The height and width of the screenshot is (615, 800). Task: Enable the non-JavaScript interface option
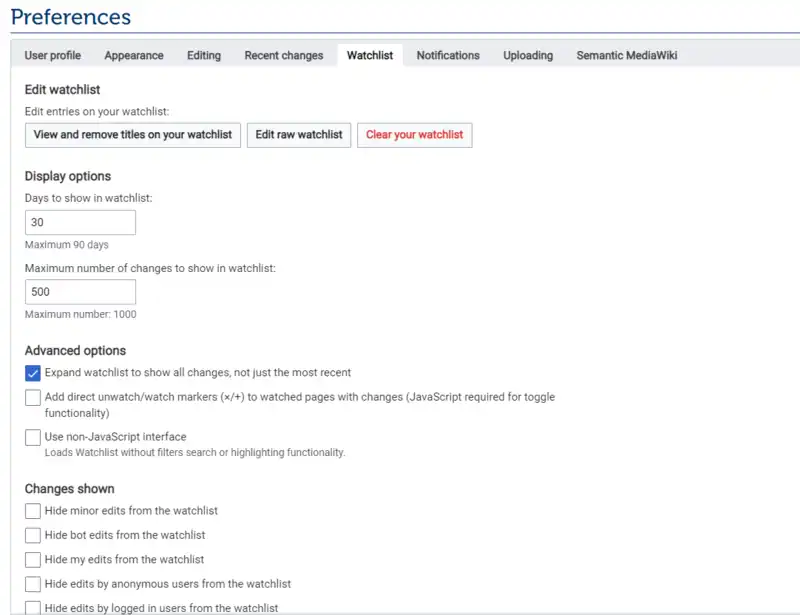click(x=32, y=436)
